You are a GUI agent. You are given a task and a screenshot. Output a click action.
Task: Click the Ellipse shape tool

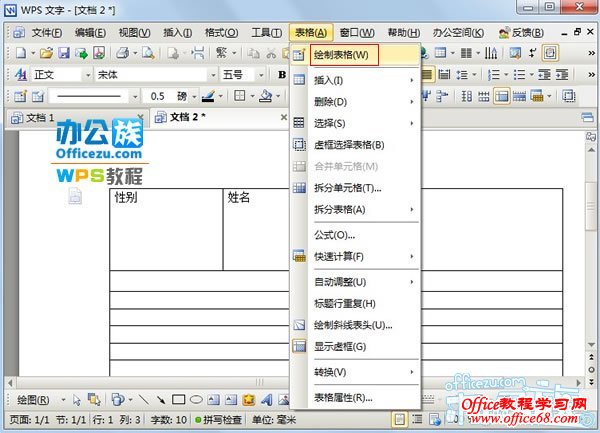click(196, 400)
